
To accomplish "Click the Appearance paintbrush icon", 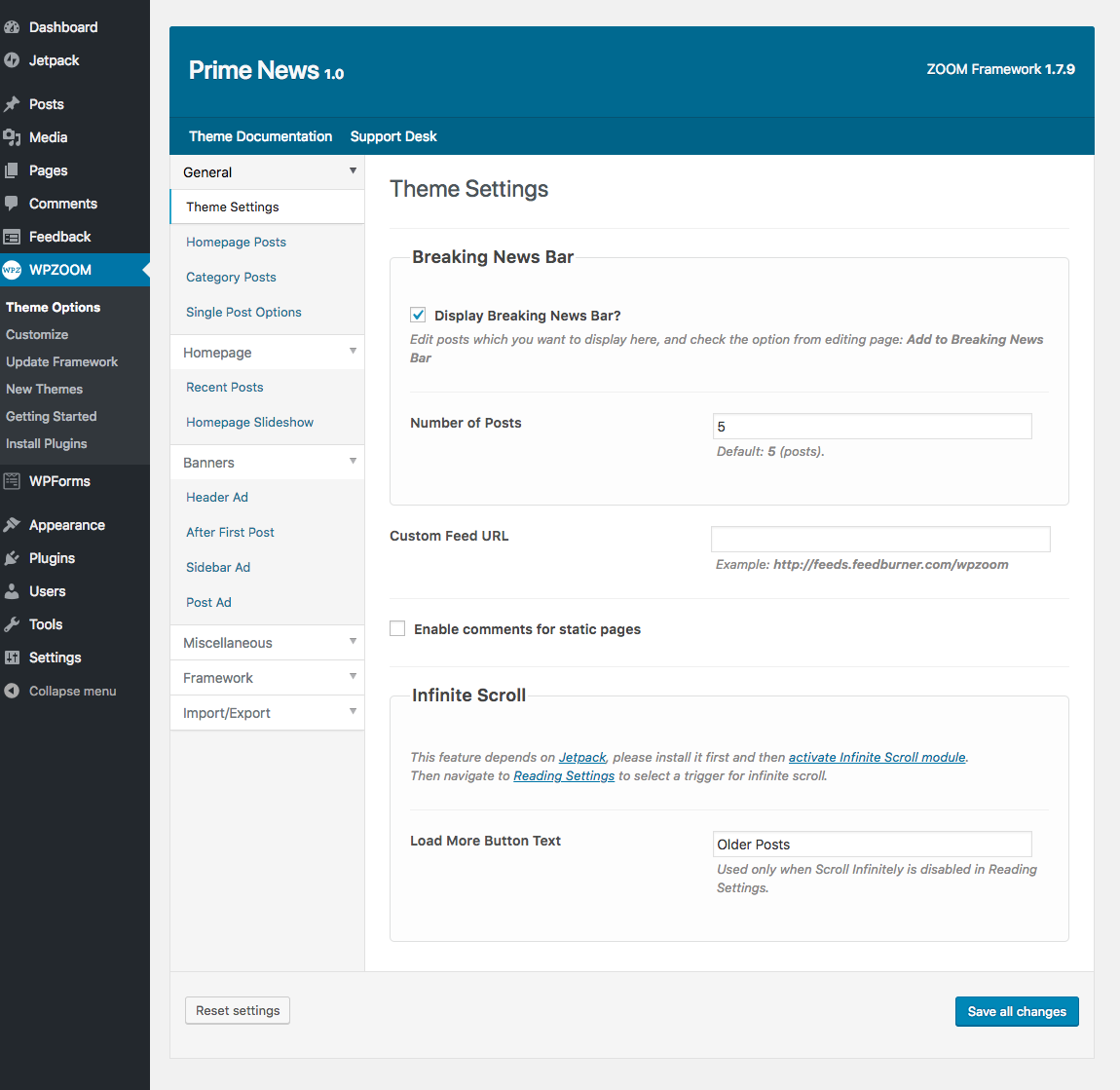I will tap(12, 525).
